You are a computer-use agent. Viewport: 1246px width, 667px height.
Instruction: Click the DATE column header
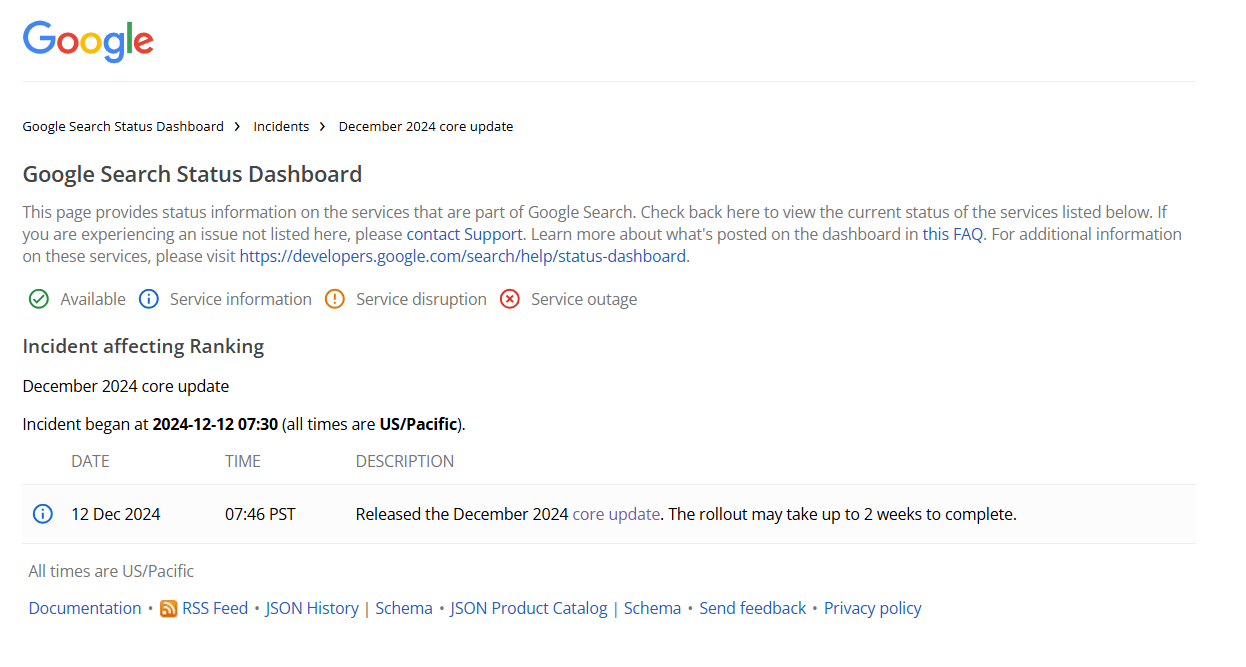(x=90, y=461)
